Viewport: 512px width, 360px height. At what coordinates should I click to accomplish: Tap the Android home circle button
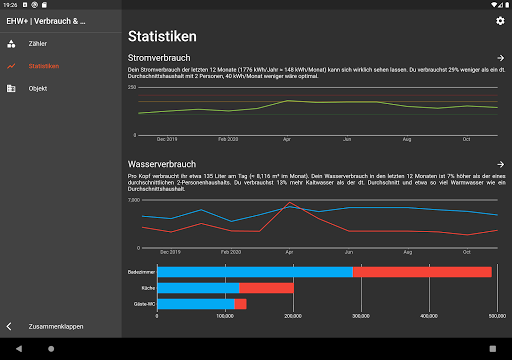pyautogui.click(x=51, y=349)
